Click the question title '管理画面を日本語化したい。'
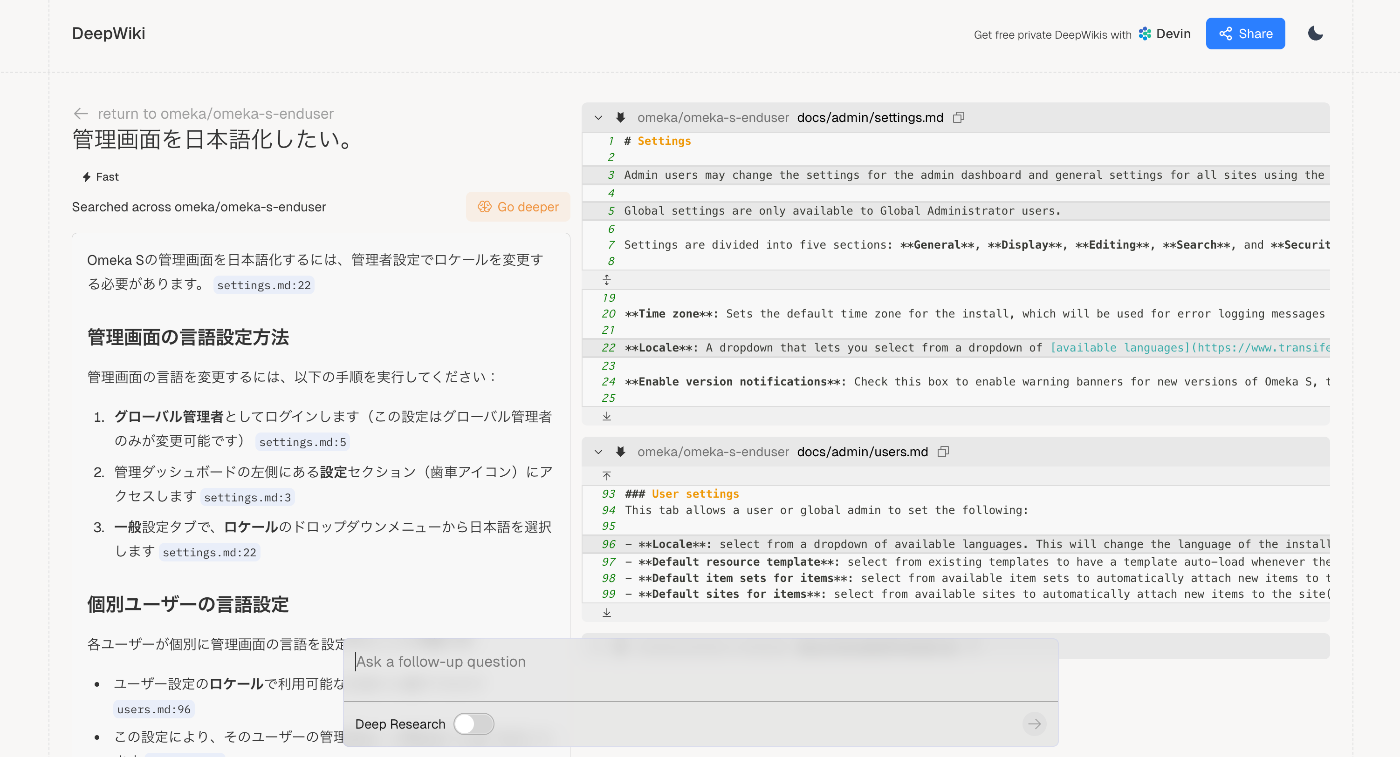The width and height of the screenshot is (1400, 757). click(214, 140)
